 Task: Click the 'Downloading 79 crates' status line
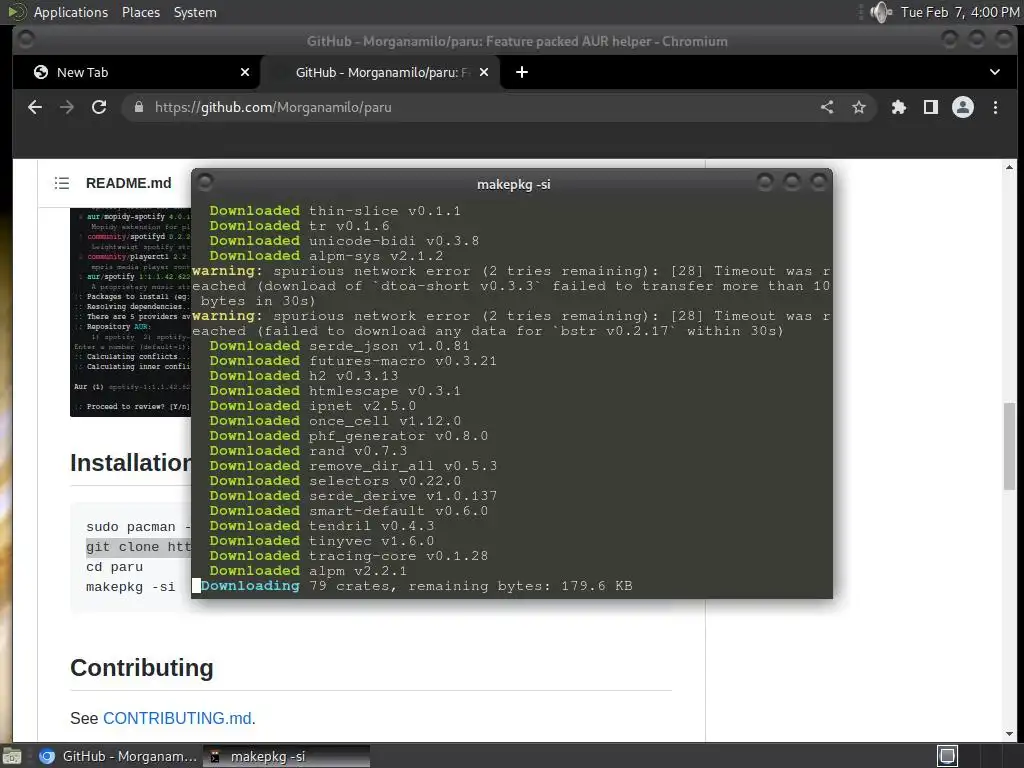click(x=417, y=586)
